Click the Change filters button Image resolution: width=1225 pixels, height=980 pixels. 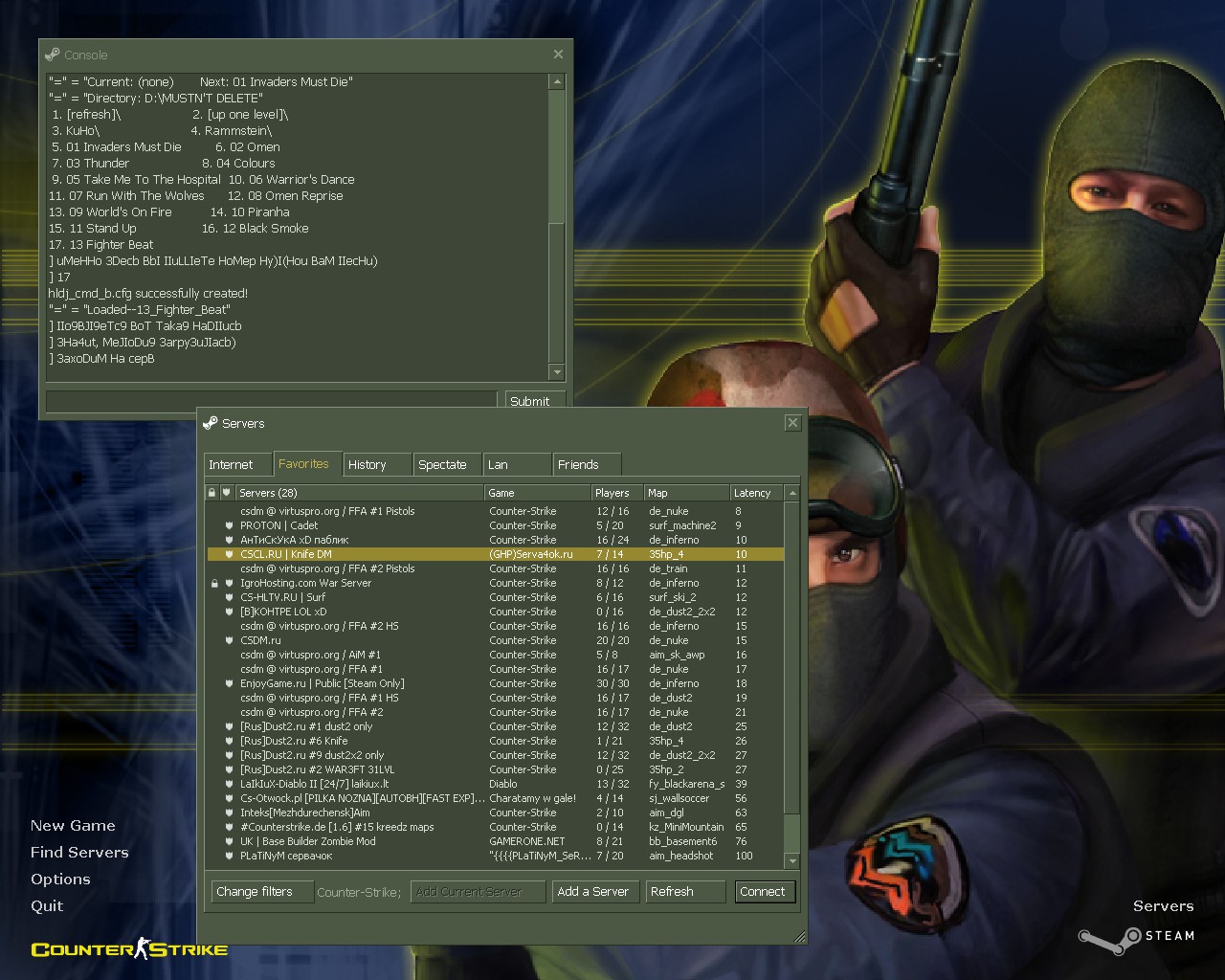click(x=262, y=892)
